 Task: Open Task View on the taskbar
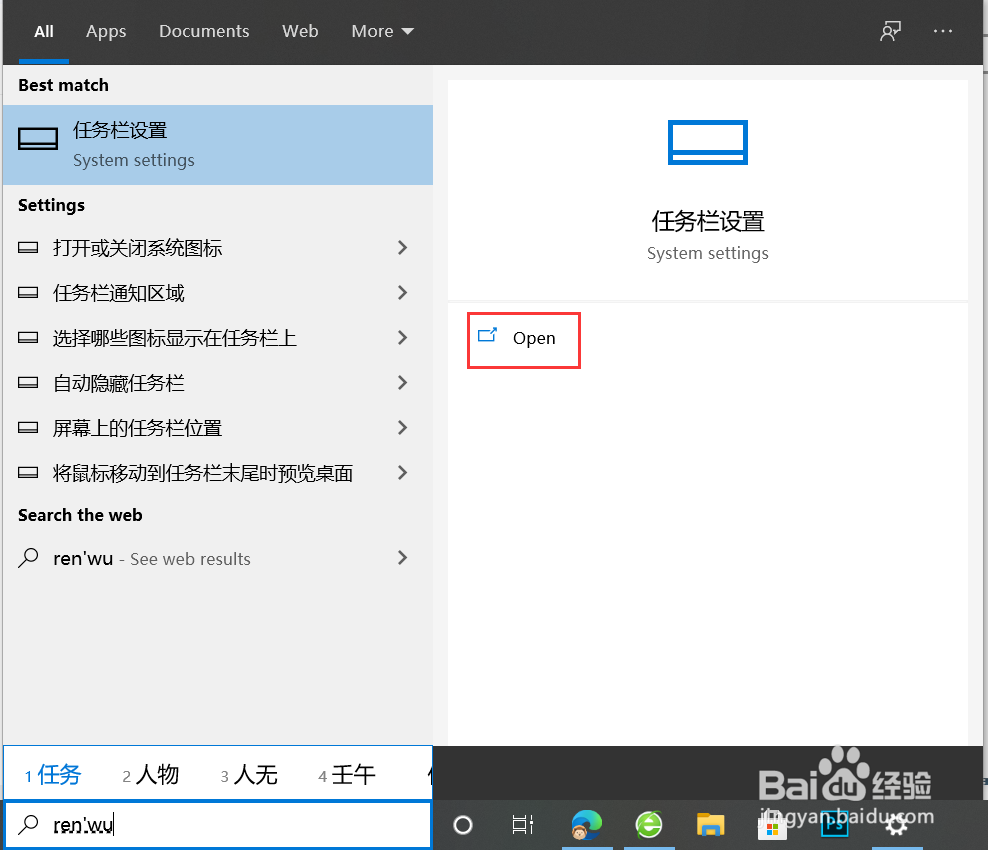(x=522, y=825)
